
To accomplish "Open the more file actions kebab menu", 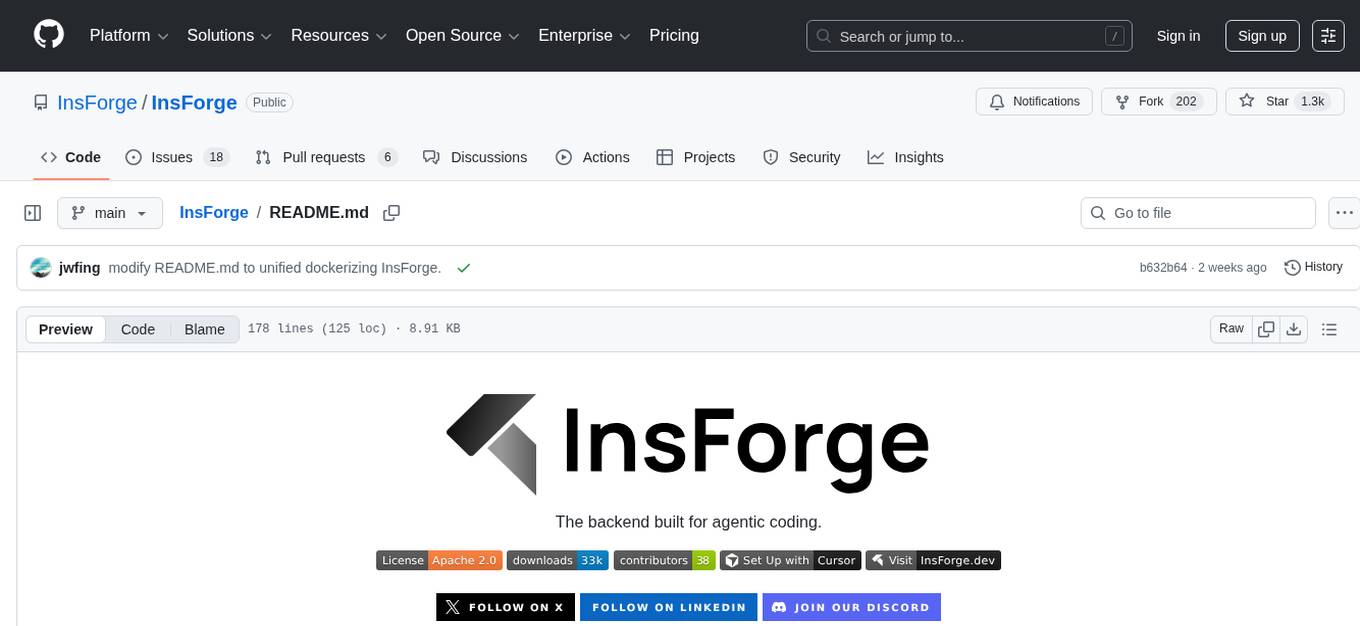I will (1344, 212).
